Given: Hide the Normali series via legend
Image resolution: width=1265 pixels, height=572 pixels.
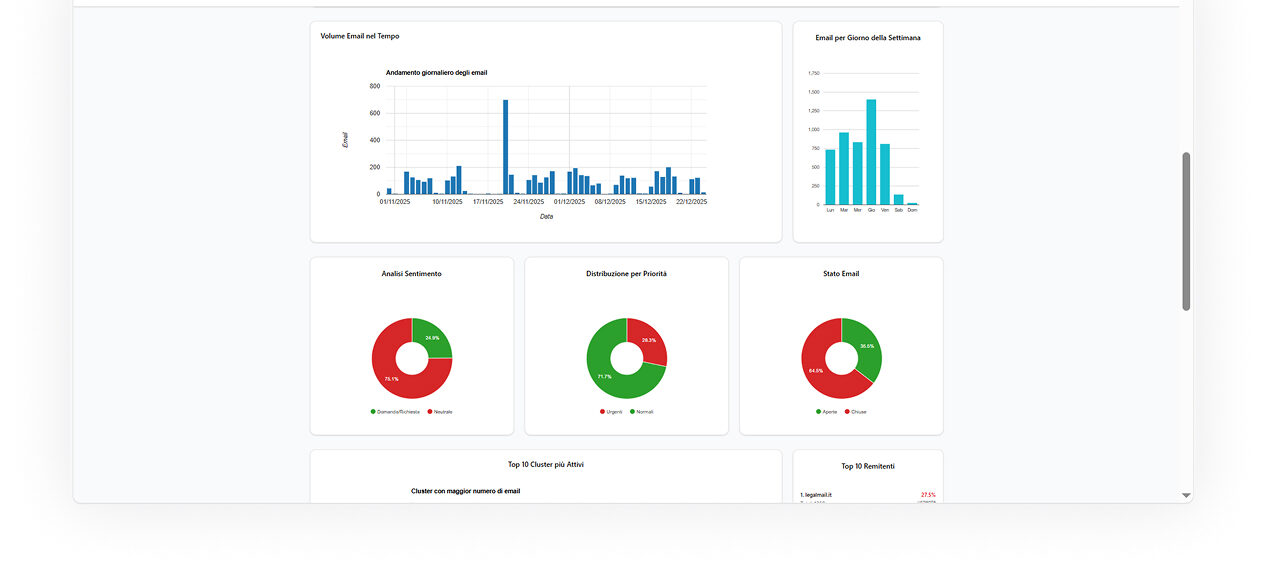Looking at the screenshot, I should 643,412.
